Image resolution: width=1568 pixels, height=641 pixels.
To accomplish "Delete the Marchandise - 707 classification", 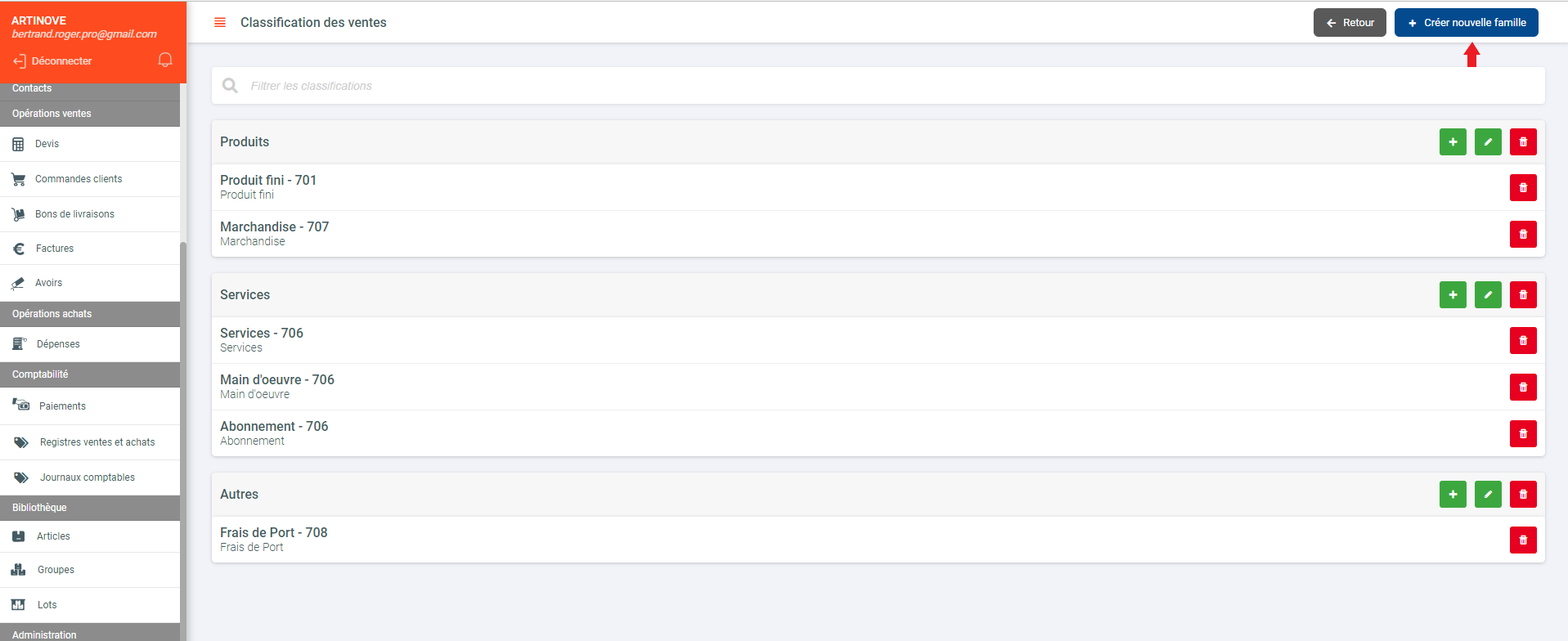I will pyautogui.click(x=1523, y=234).
